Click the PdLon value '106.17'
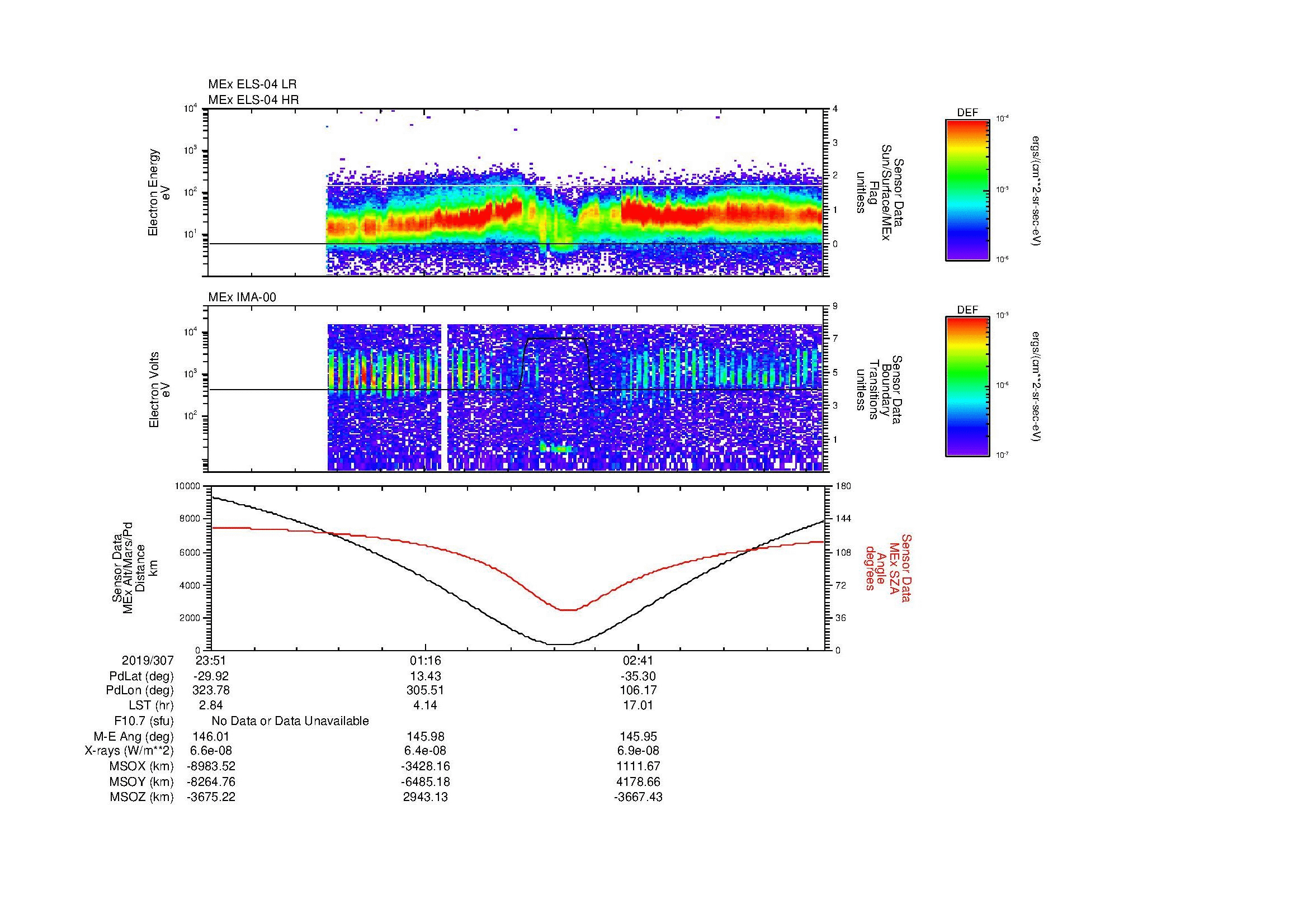The width and height of the screenshot is (1308, 924). coord(638,690)
